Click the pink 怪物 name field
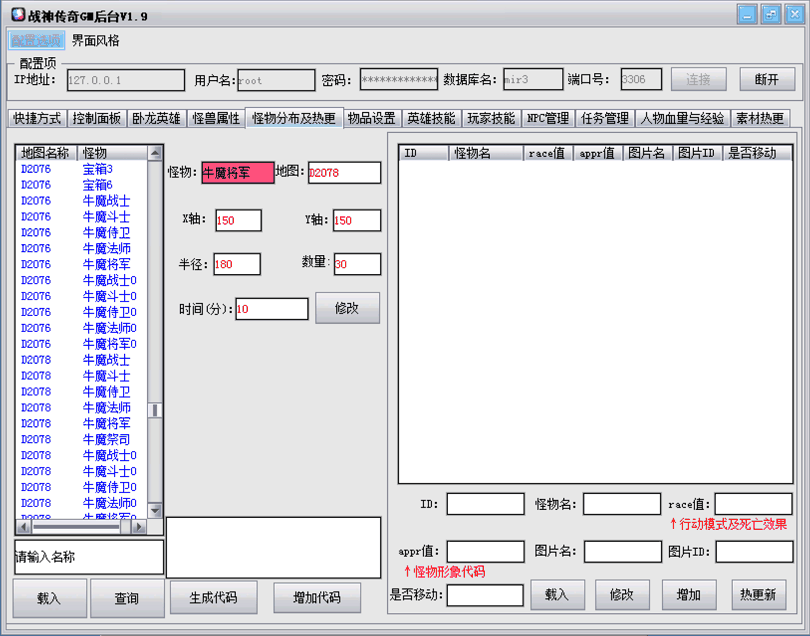 [x=238, y=173]
